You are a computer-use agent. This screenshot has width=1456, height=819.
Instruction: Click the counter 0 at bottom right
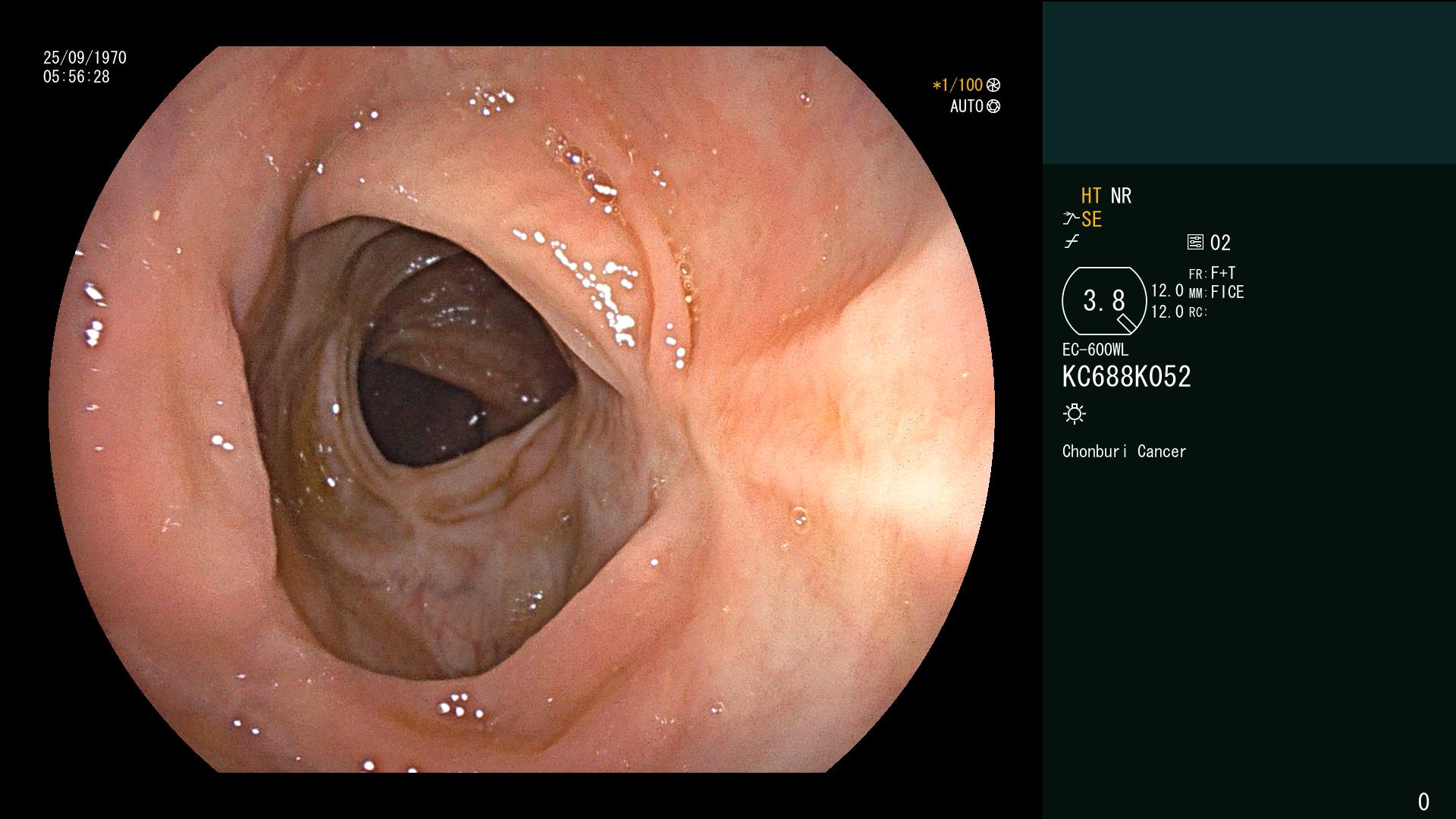(x=1423, y=802)
